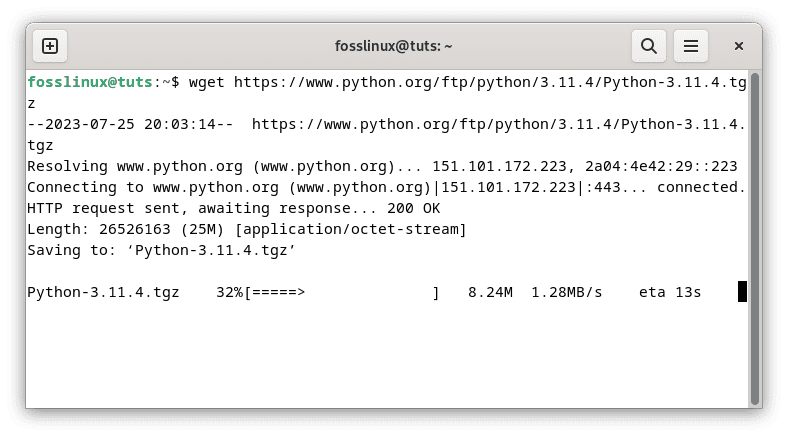Open the hamburger main menu
This screenshot has width=788, height=437.
tap(690, 46)
